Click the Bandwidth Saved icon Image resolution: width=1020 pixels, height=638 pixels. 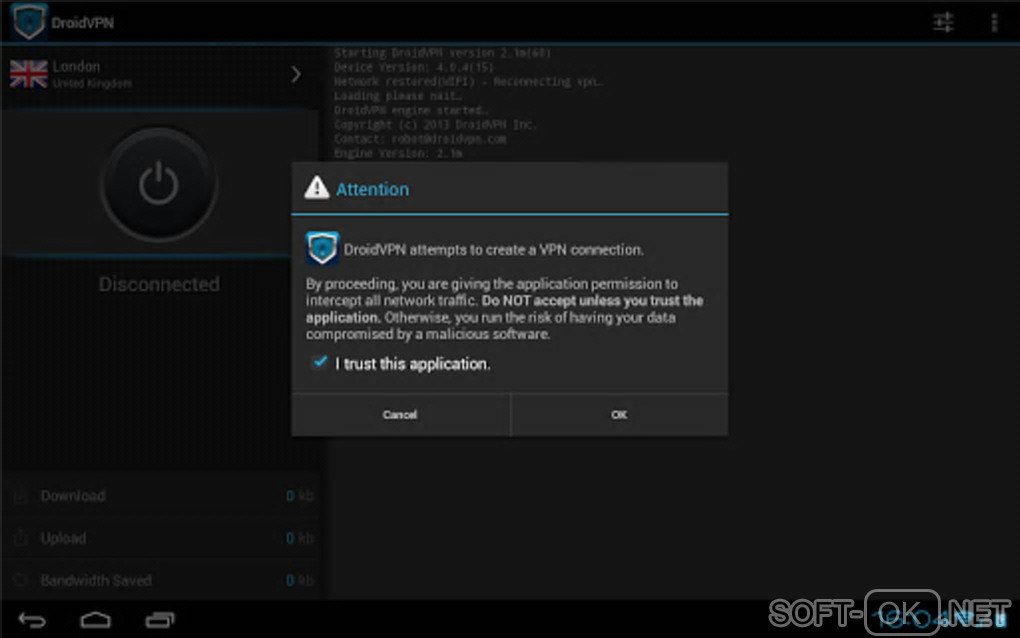20,580
